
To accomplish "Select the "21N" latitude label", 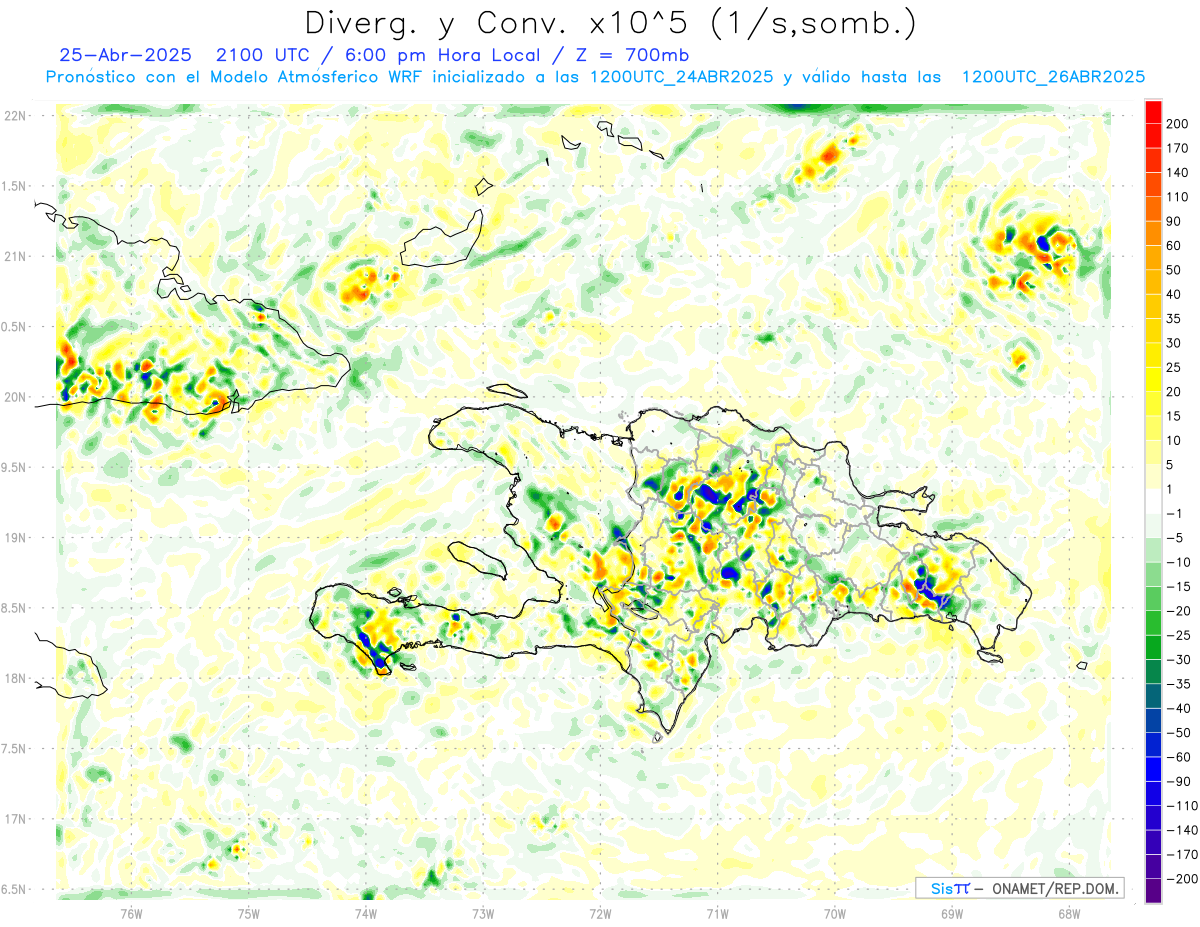I will pyautogui.click(x=15, y=256).
